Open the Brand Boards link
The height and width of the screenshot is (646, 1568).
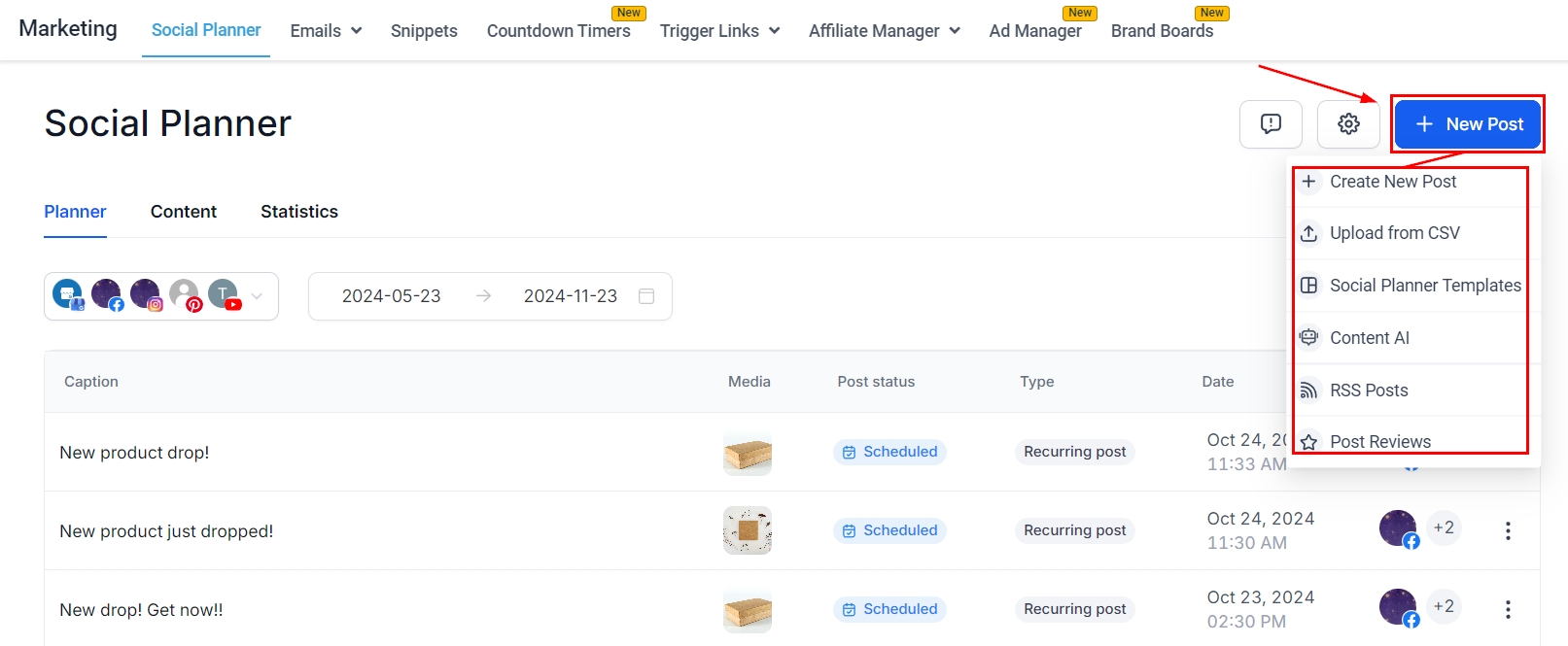tap(1162, 31)
